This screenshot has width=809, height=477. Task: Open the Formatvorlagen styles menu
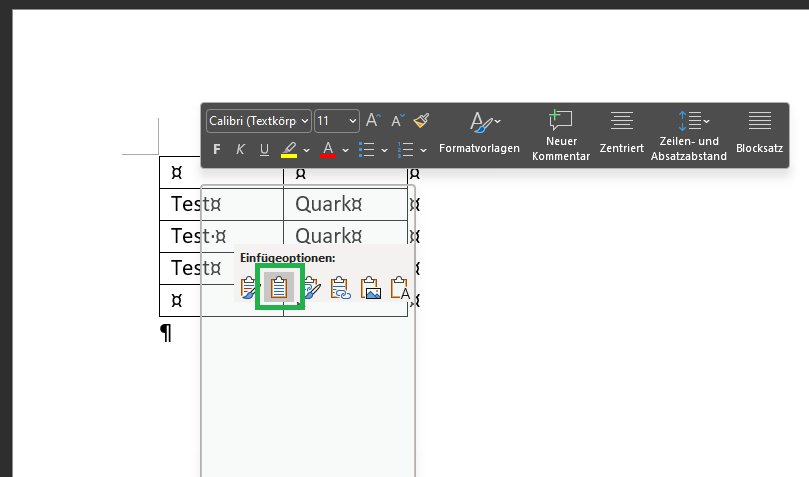coord(479,132)
